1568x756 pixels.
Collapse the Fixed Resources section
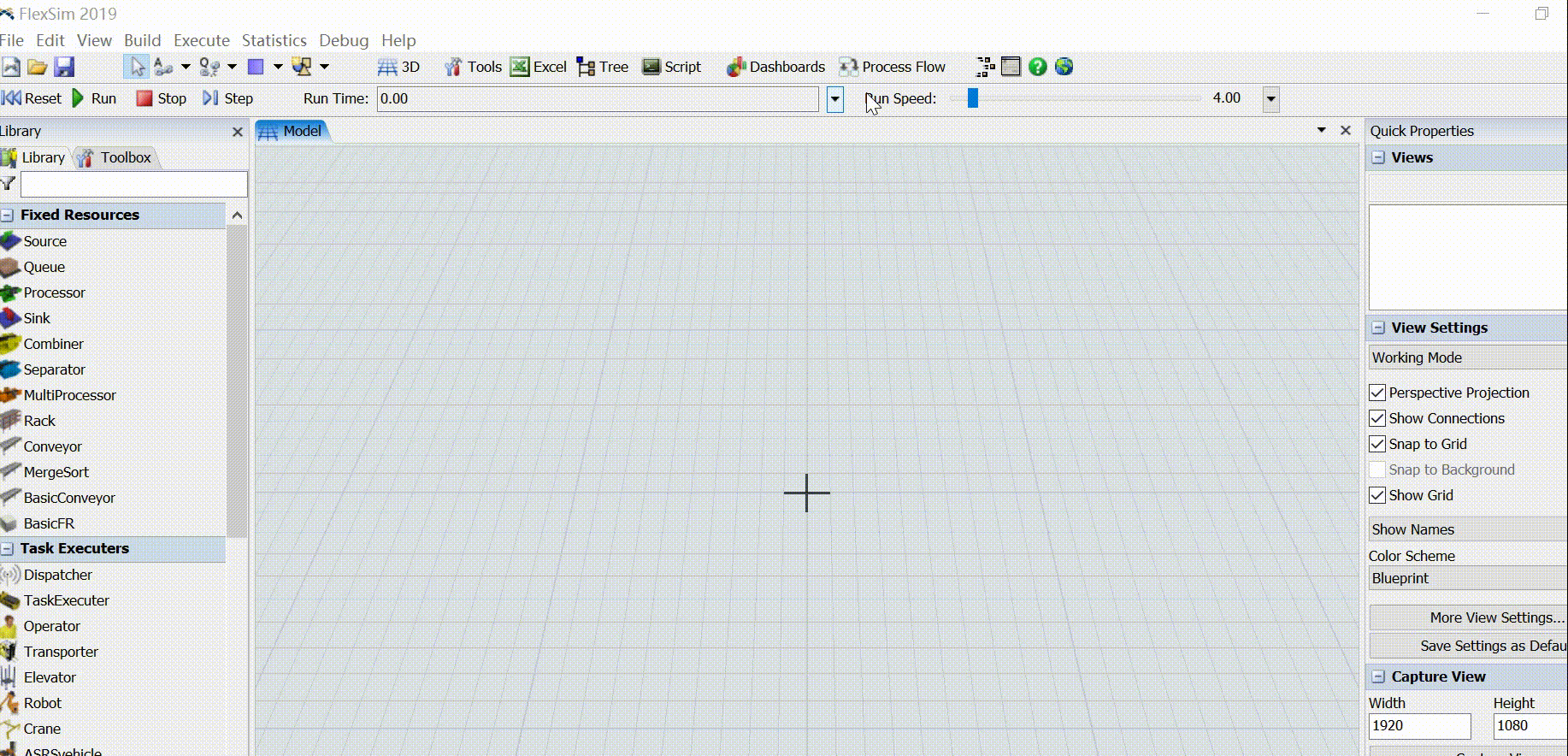[x=8, y=215]
